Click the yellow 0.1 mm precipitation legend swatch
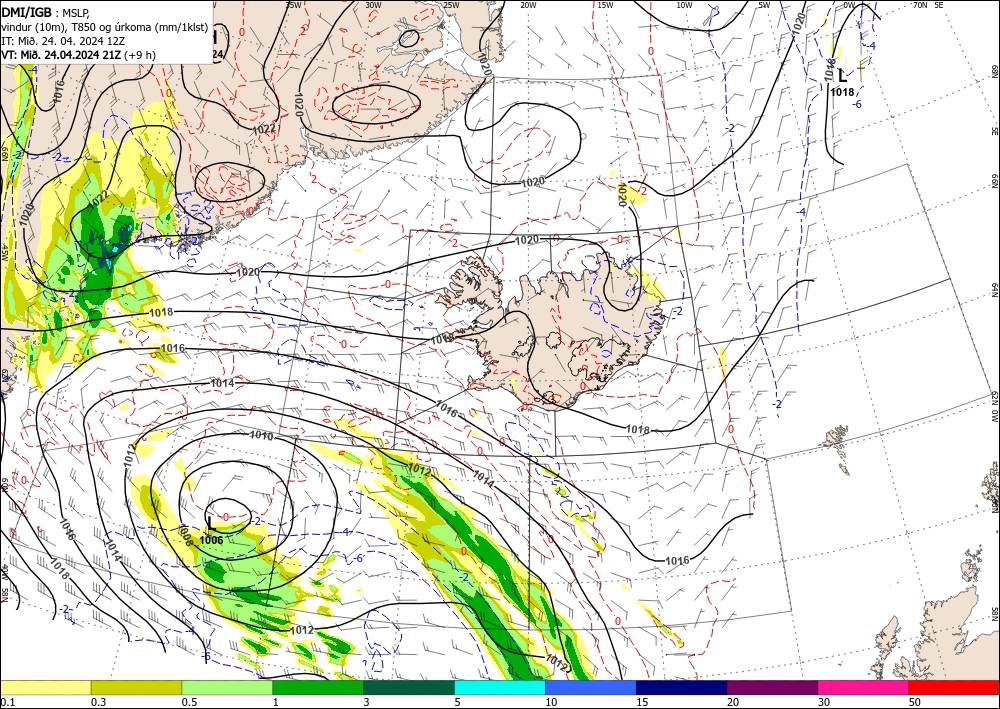1000x709 pixels. point(45,687)
